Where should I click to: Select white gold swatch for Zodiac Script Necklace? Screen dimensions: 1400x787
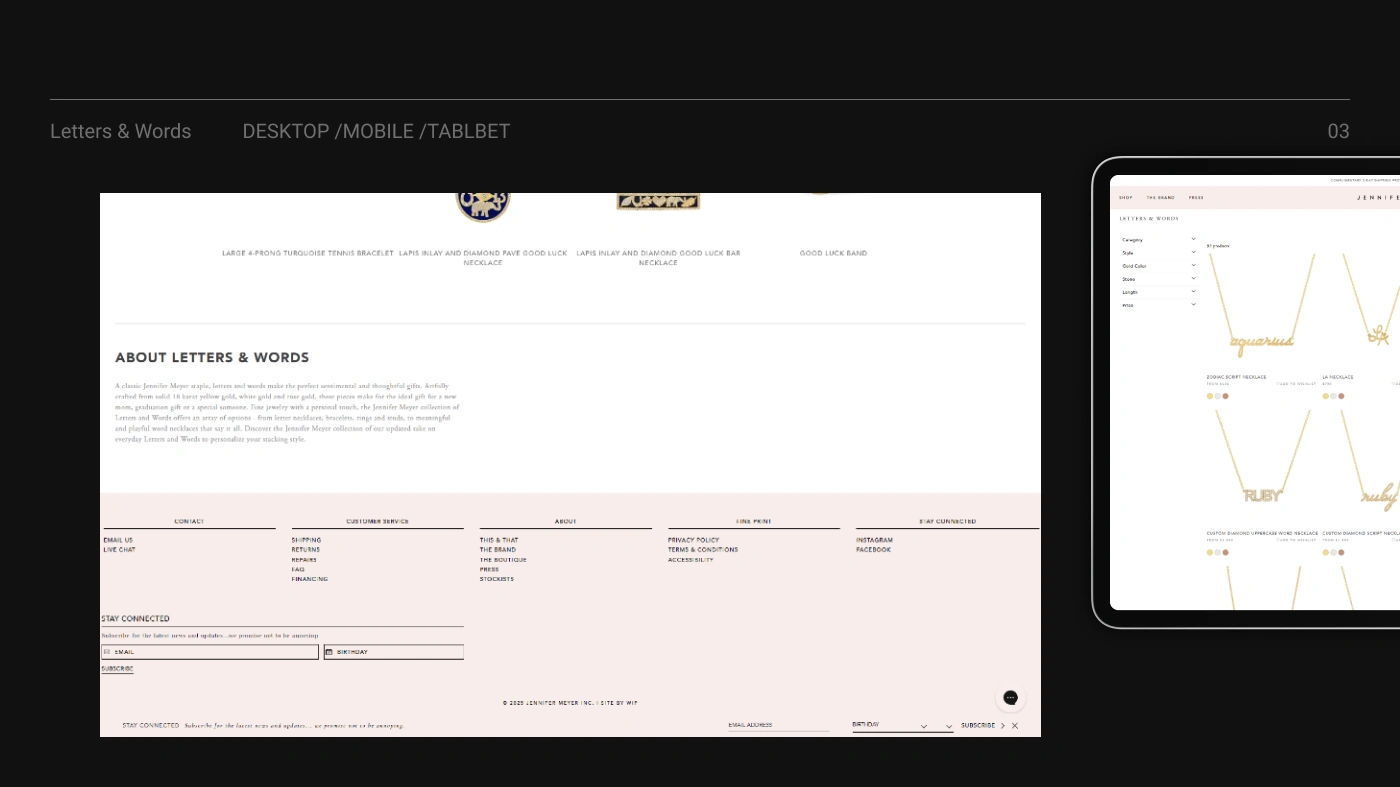pyautogui.click(x=1218, y=396)
